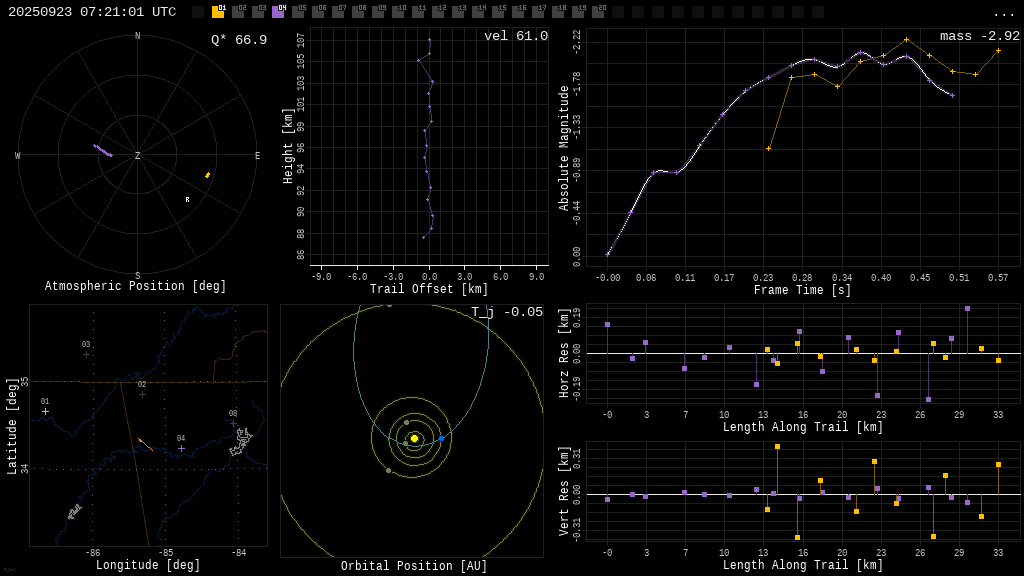Image resolution: width=1024 pixels, height=576 pixels.
Task: Click station 01 cross marker on the map
Action: pos(45,411)
